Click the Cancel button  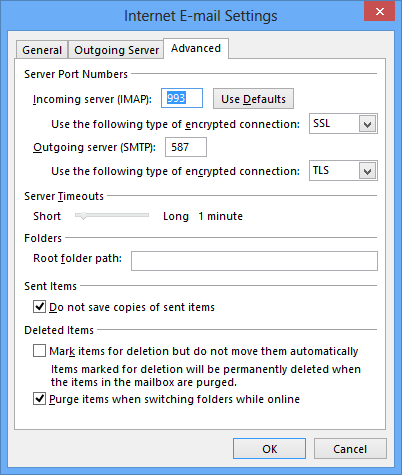(x=350, y=449)
